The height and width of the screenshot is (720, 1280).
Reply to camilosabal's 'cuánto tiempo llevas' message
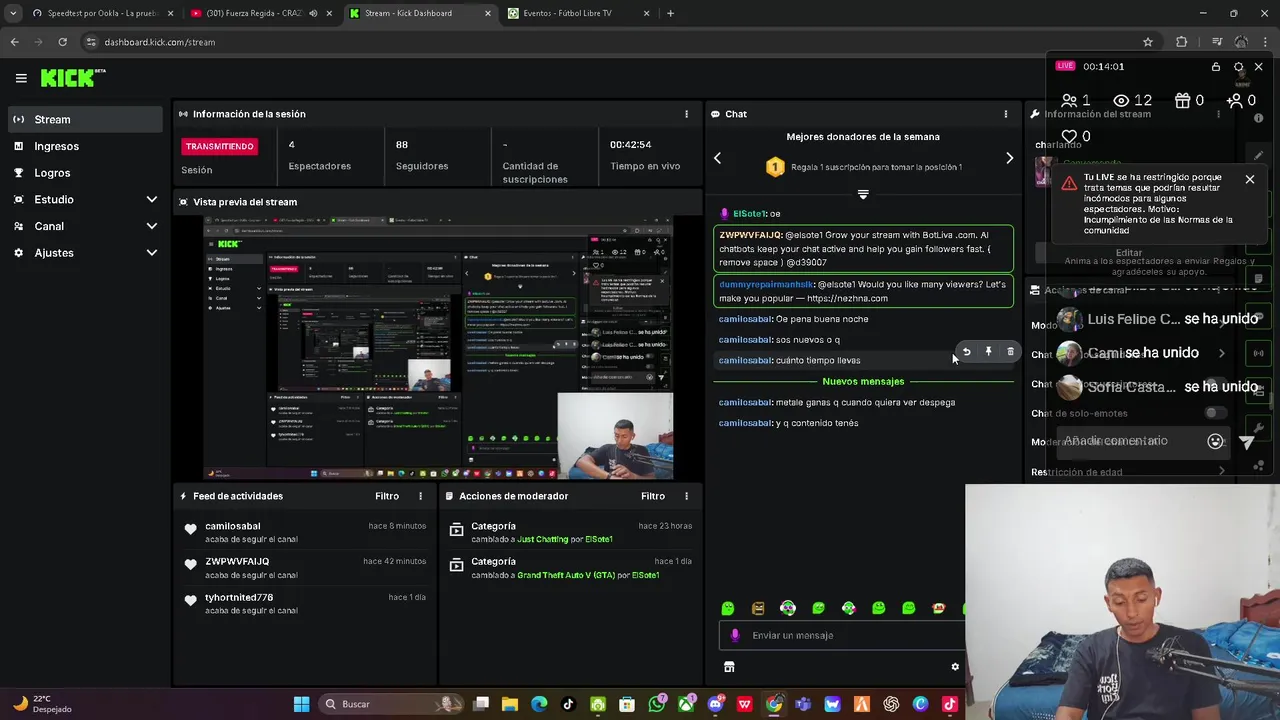click(966, 352)
